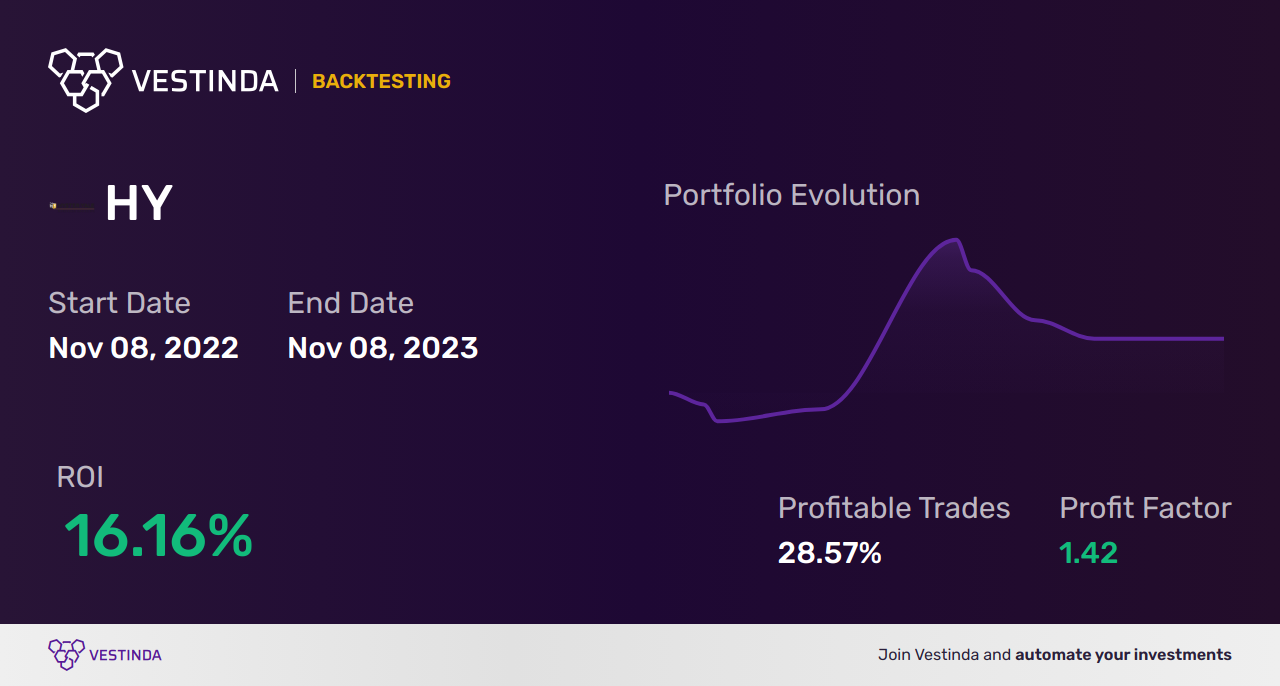Click the Vestinda hexagon logo icon at top
1280x686 pixels.
pos(85,79)
